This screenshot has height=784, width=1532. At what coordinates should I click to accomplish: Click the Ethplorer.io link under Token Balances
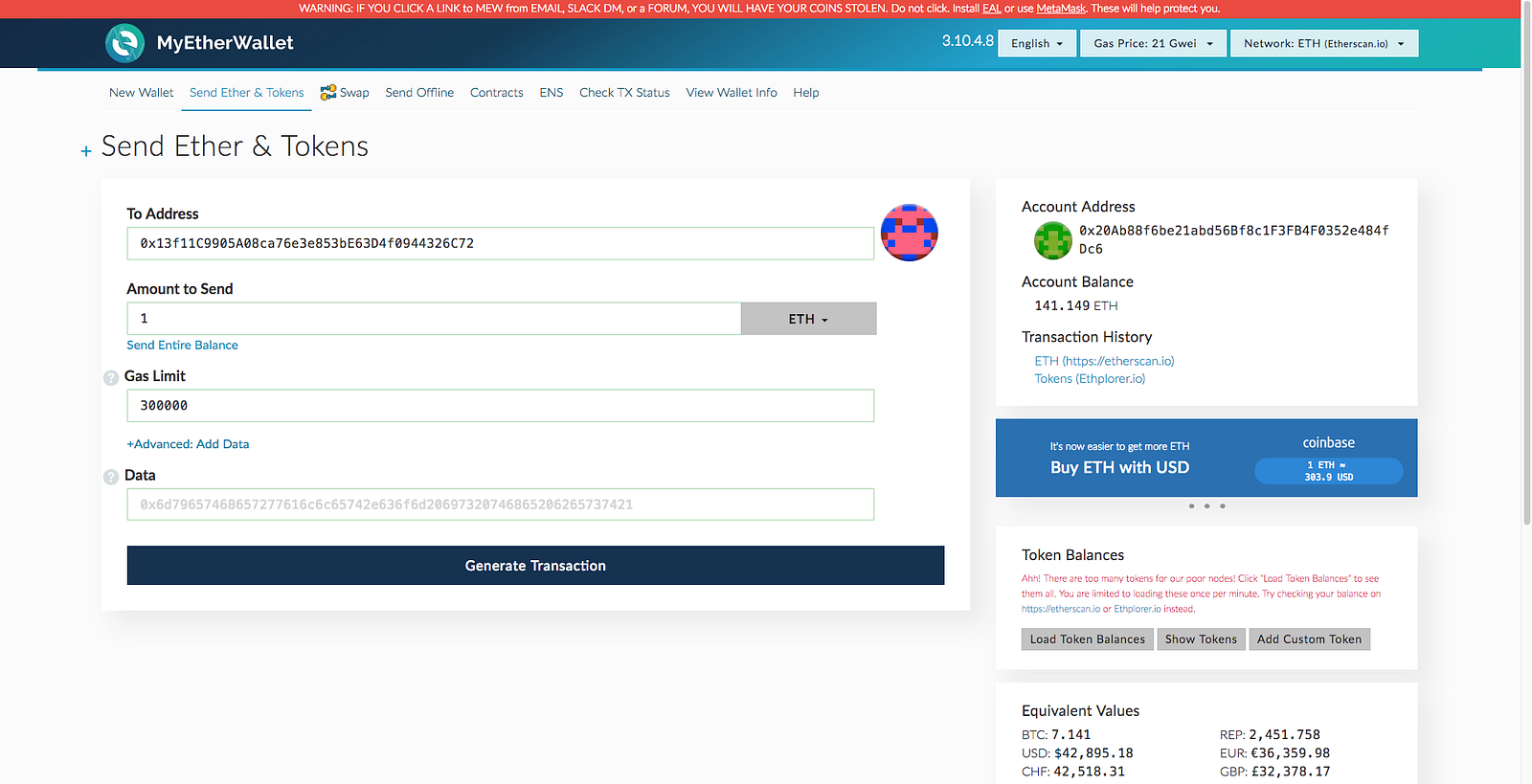pos(1138,609)
